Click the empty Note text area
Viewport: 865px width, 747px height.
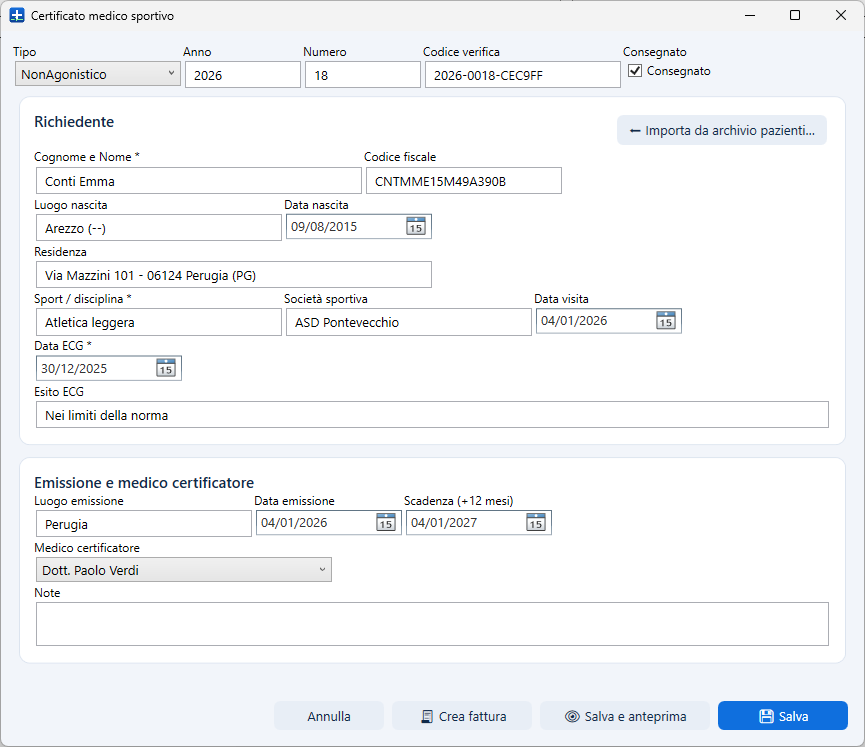pyautogui.click(x=432, y=624)
